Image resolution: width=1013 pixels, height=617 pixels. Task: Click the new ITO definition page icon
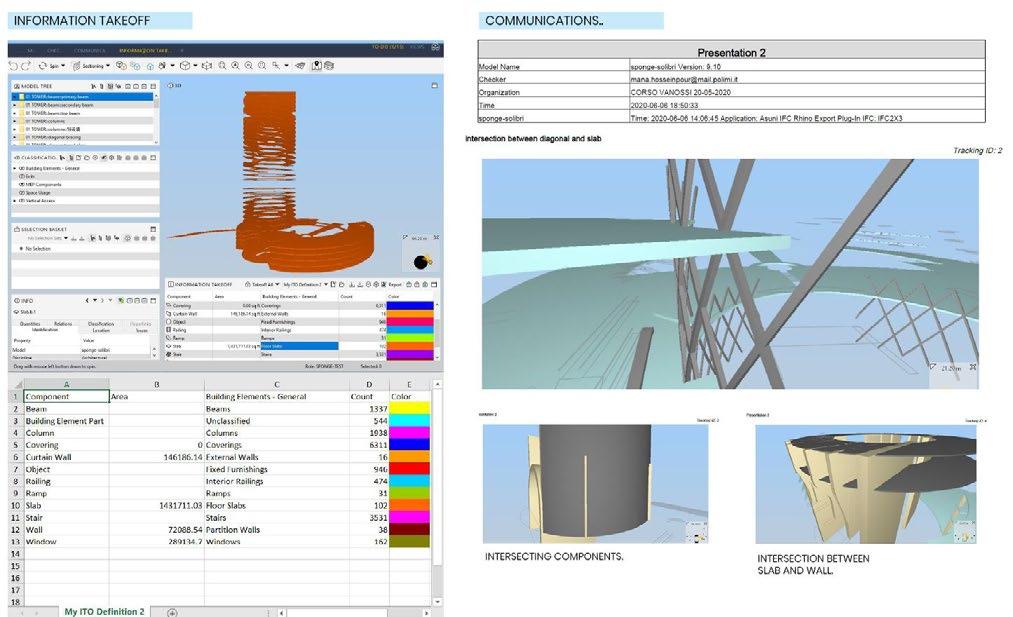click(x=333, y=284)
